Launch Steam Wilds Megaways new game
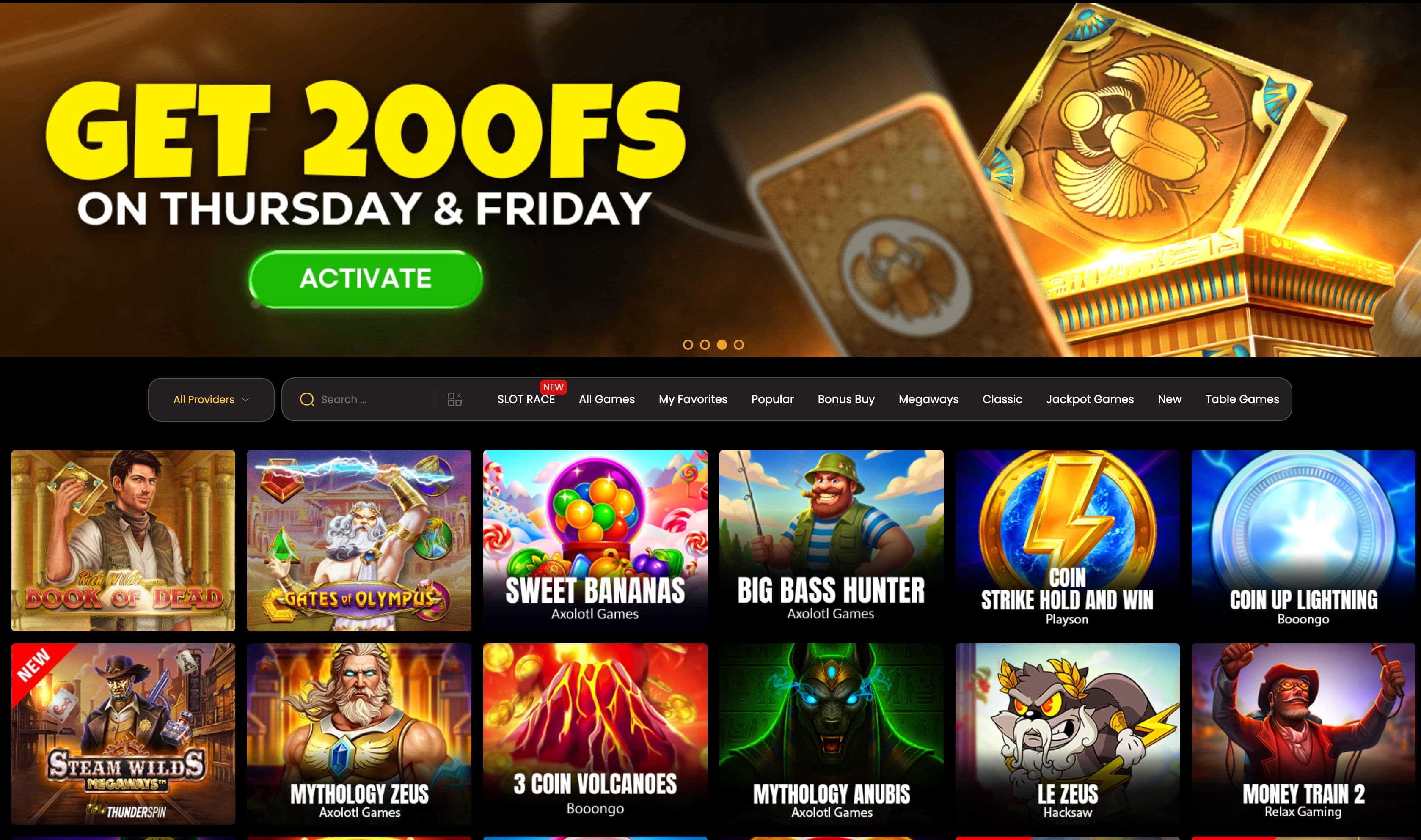 [124, 733]
